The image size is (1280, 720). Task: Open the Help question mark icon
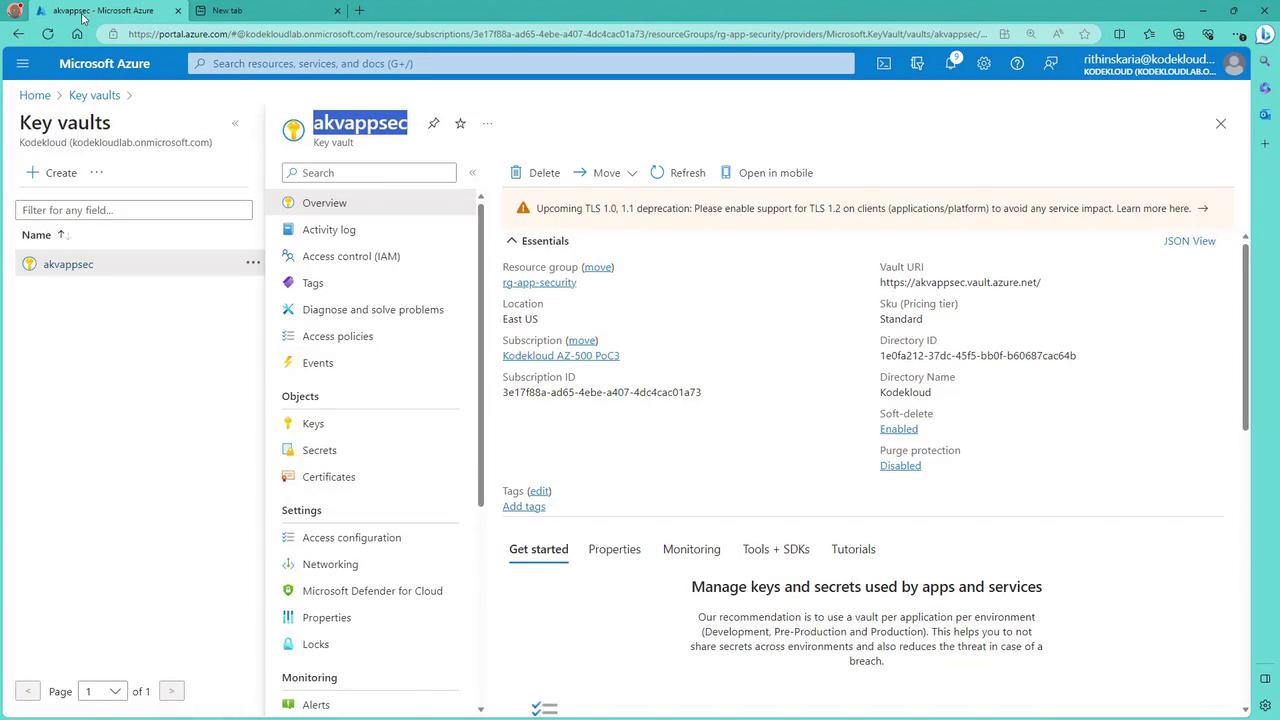[x=1017, y=63]
